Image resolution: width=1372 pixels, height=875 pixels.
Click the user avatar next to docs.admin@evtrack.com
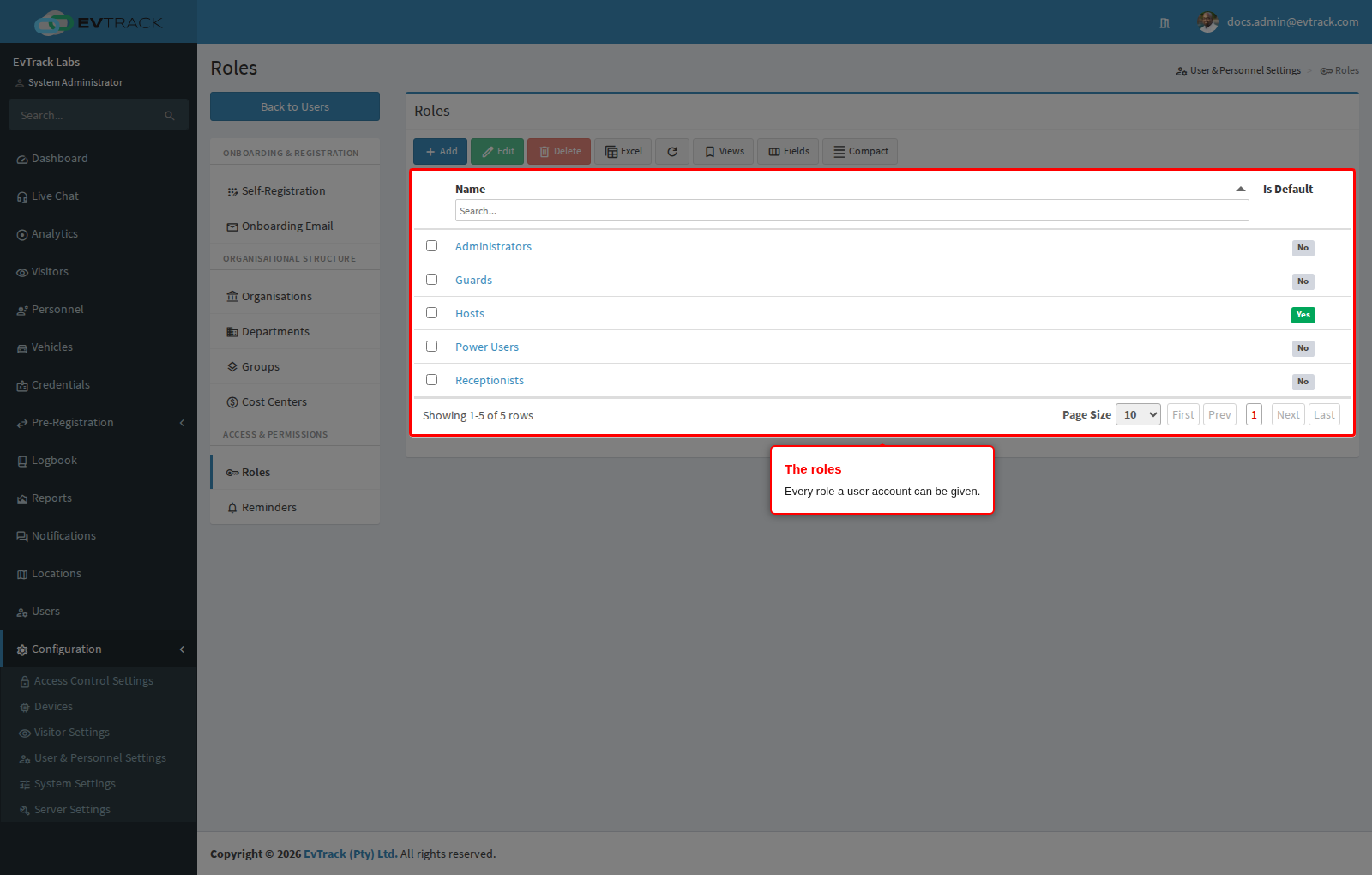1208,22
